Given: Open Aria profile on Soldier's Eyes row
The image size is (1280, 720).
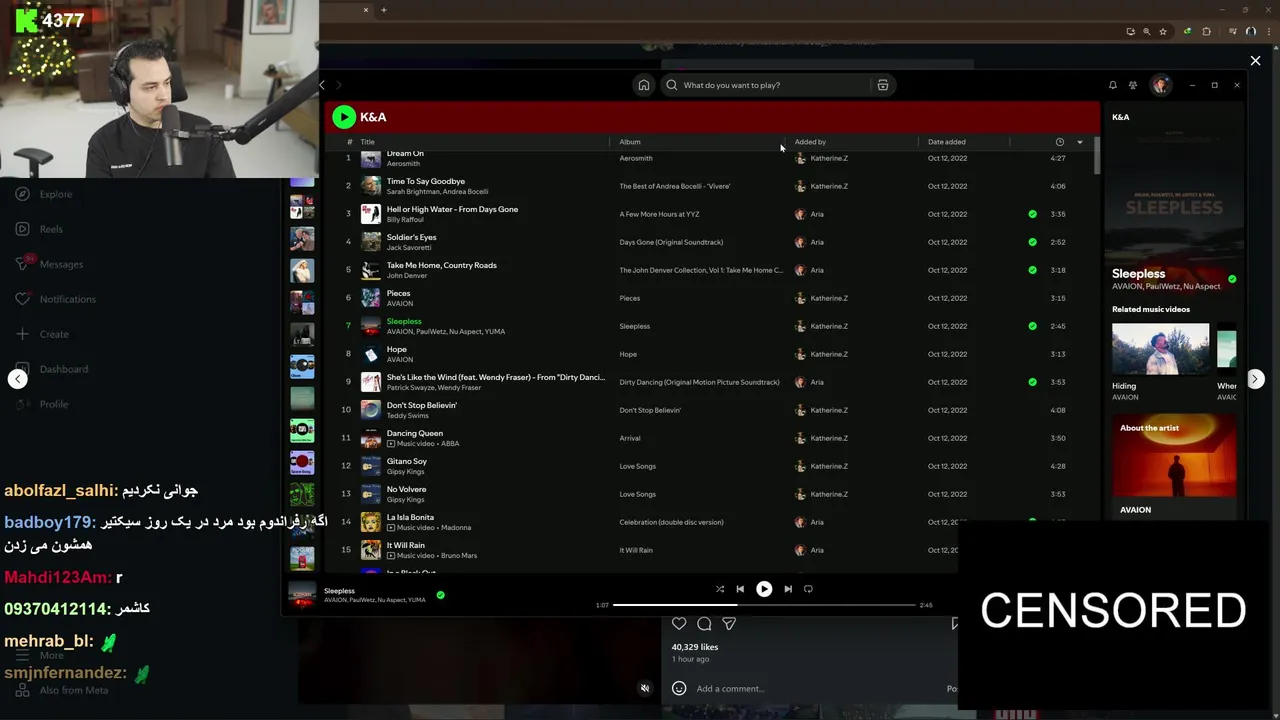Looking at the screenshot, I should click(817, 242).
